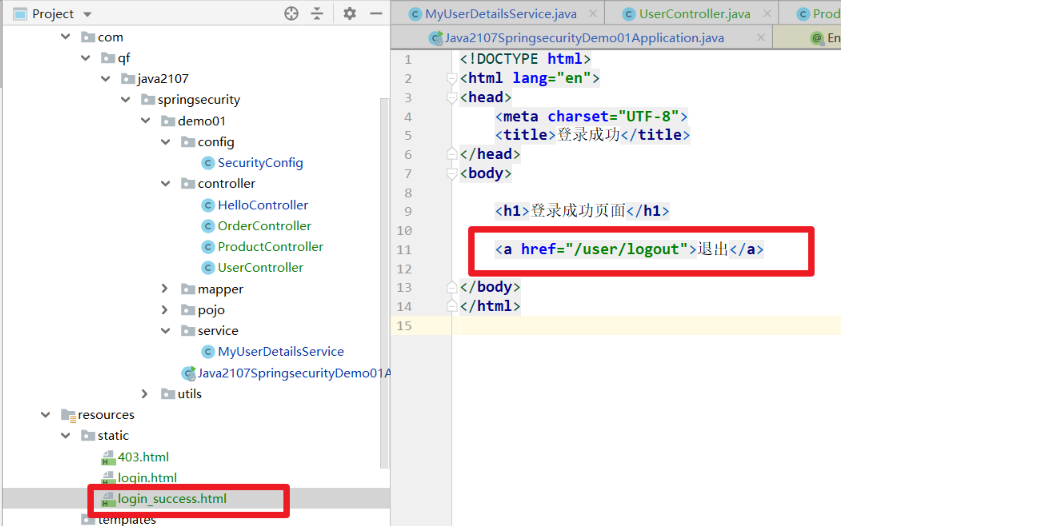Viewport: 1063px width, 526px height.
Task: Collapse the java2107 package
Action: pyautogui.click(x=105, y=79)
